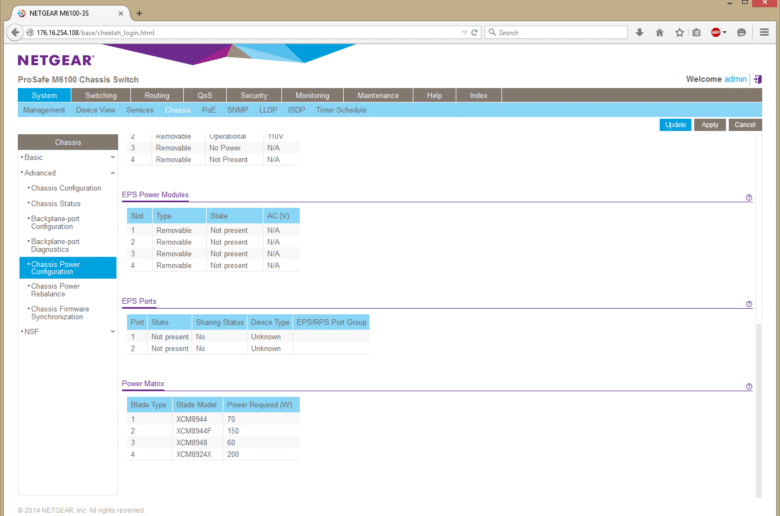Open Chassis Status in sidebar
The width and height of the screenshot is (780, 516).
coord(56,204)
